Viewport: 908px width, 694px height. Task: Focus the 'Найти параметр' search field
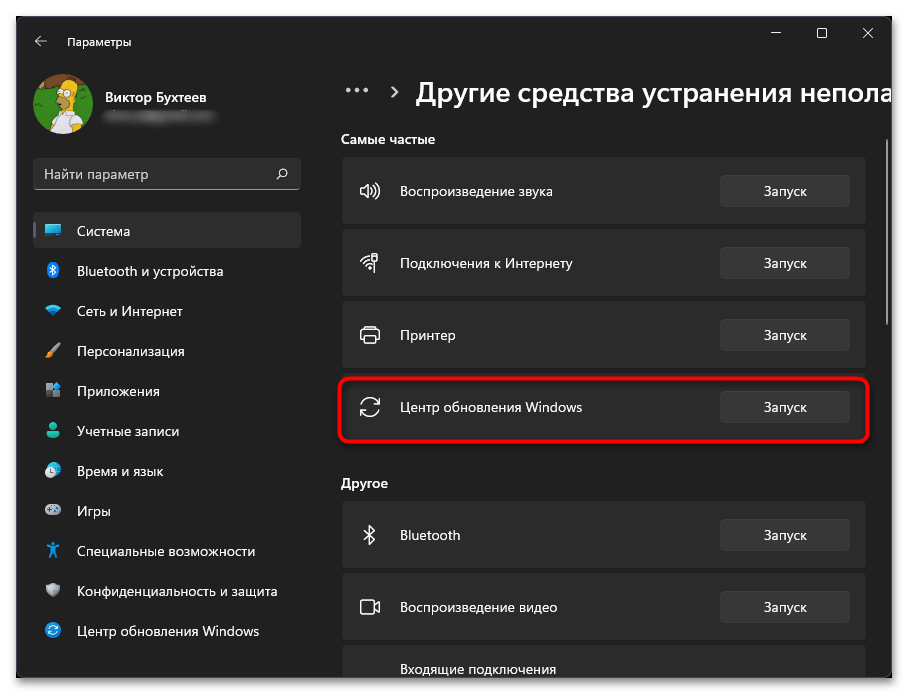tap(167, 174)
